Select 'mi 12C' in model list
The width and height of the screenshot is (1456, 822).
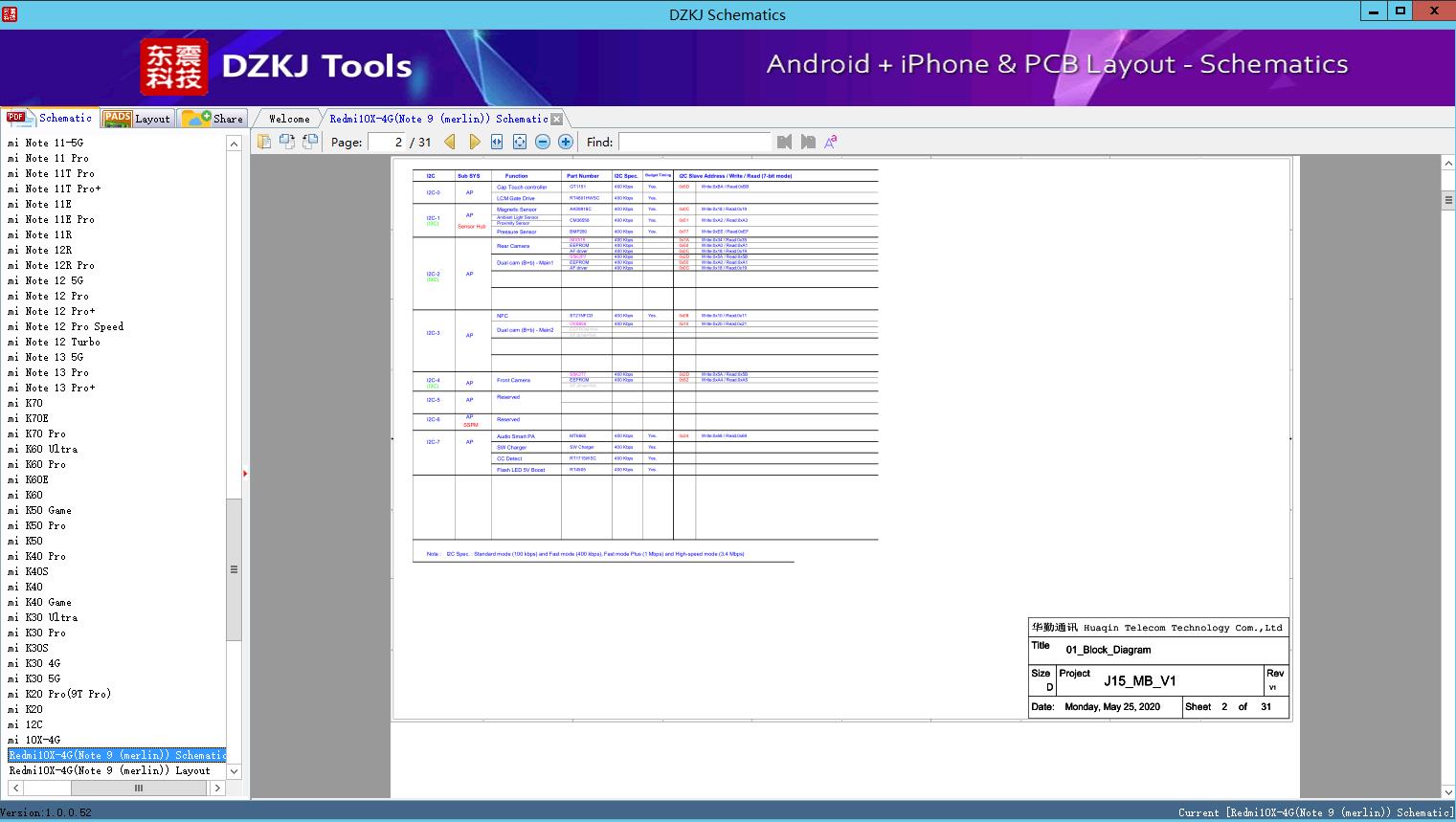(x=25, y=724)
